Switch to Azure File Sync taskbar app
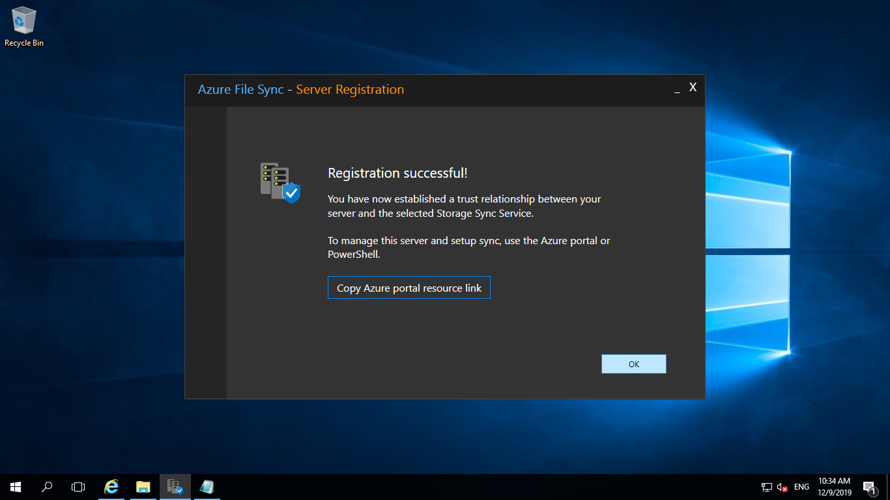This screenshot has width=890, height=500. [175, 487]
